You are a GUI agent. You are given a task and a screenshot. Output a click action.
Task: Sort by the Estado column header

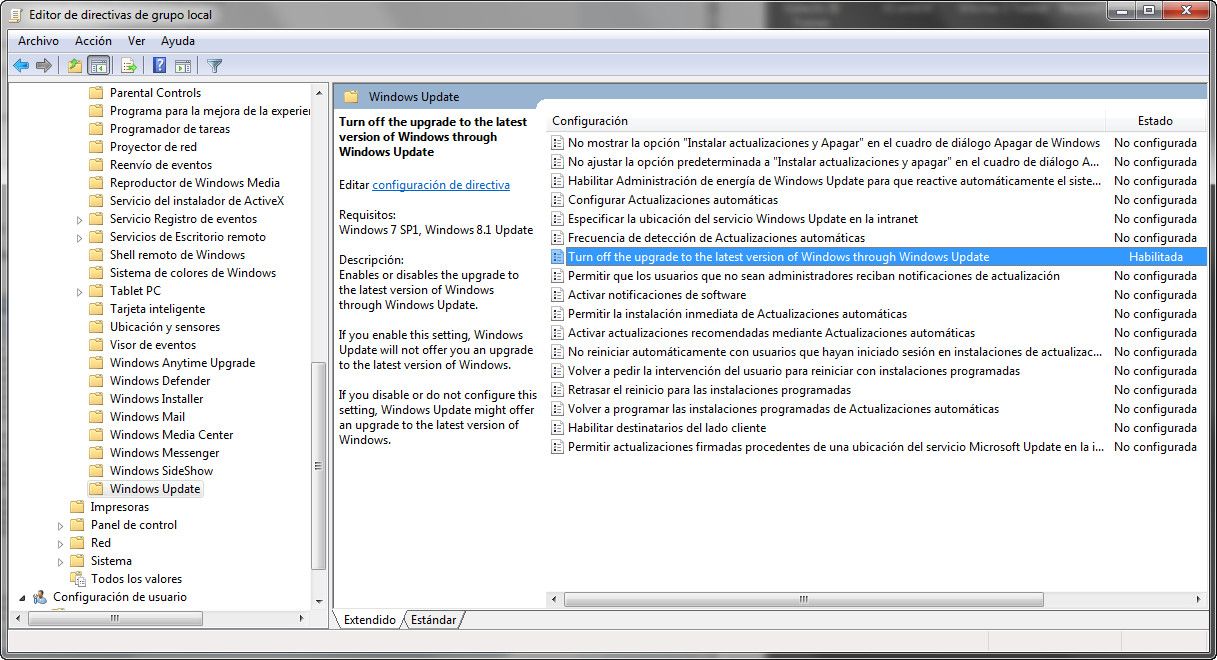pos(1155,121)
